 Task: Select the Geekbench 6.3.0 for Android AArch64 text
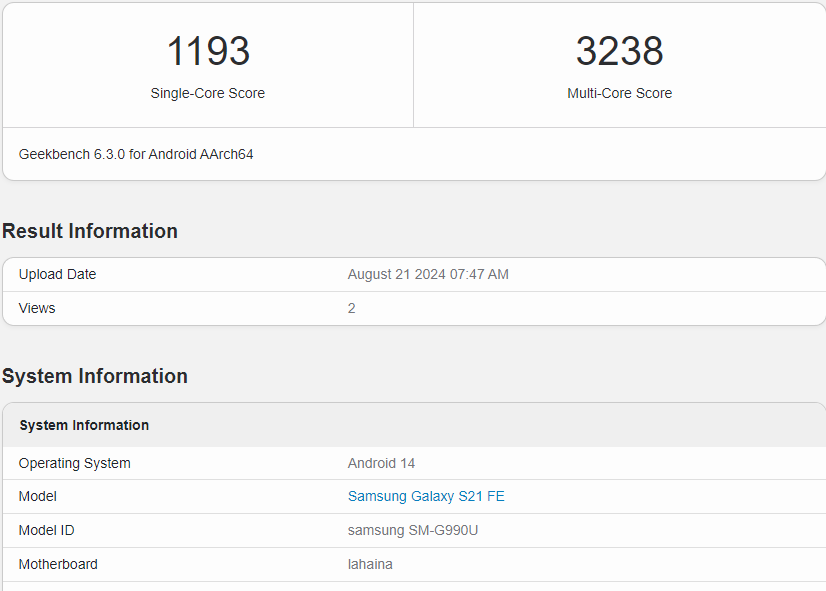pyautogui.click(x=136, y=154)
